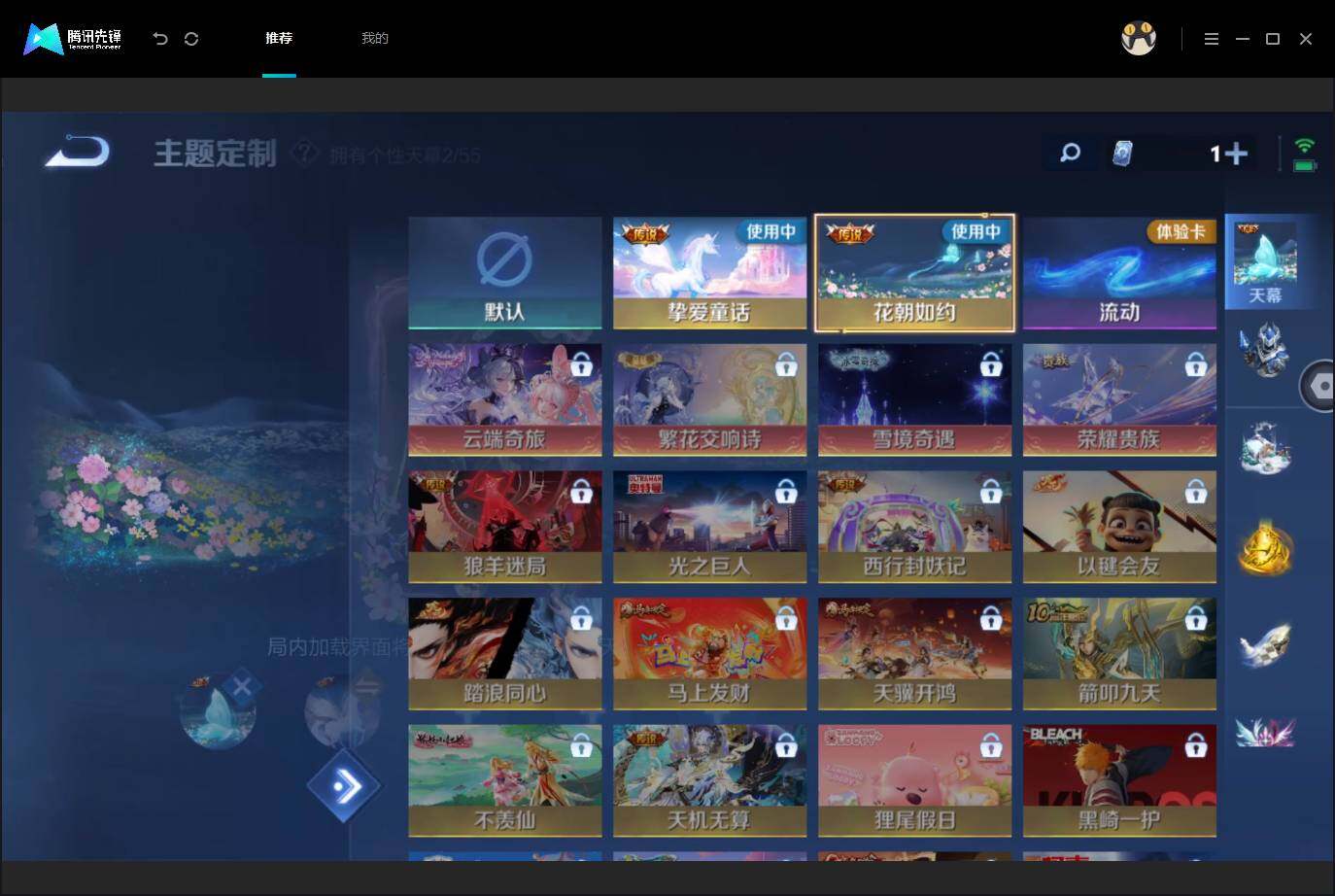This screenshot has width=1335, height=896.
Task: Open the search magnifier icon
Action: coord(1070,153)
